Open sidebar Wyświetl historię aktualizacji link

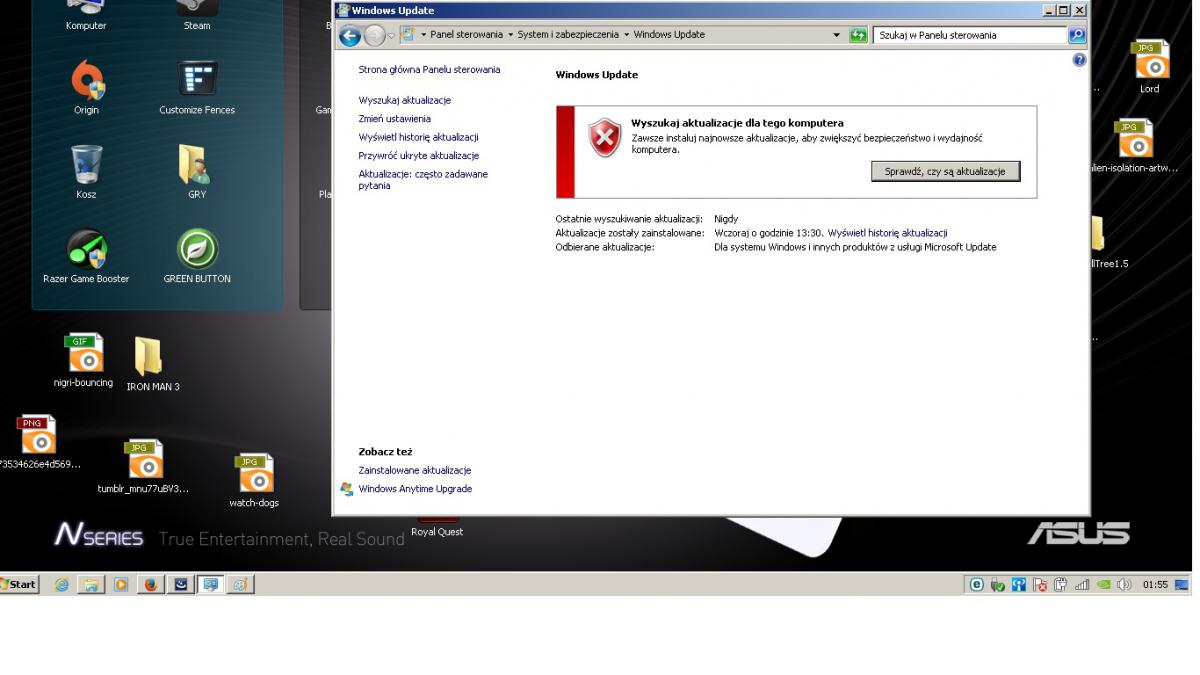418,137
